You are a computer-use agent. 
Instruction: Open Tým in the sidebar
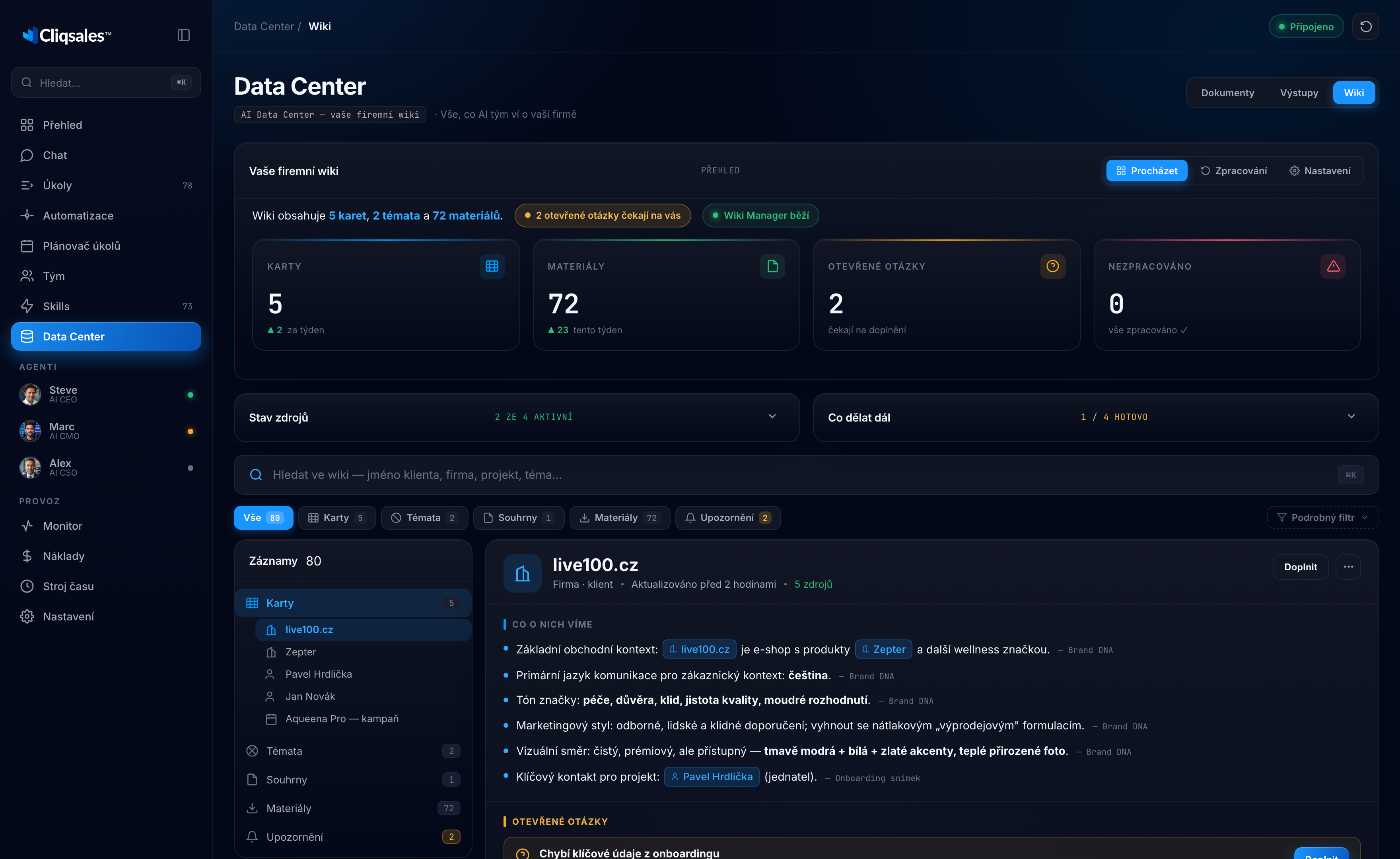point(106,276)
